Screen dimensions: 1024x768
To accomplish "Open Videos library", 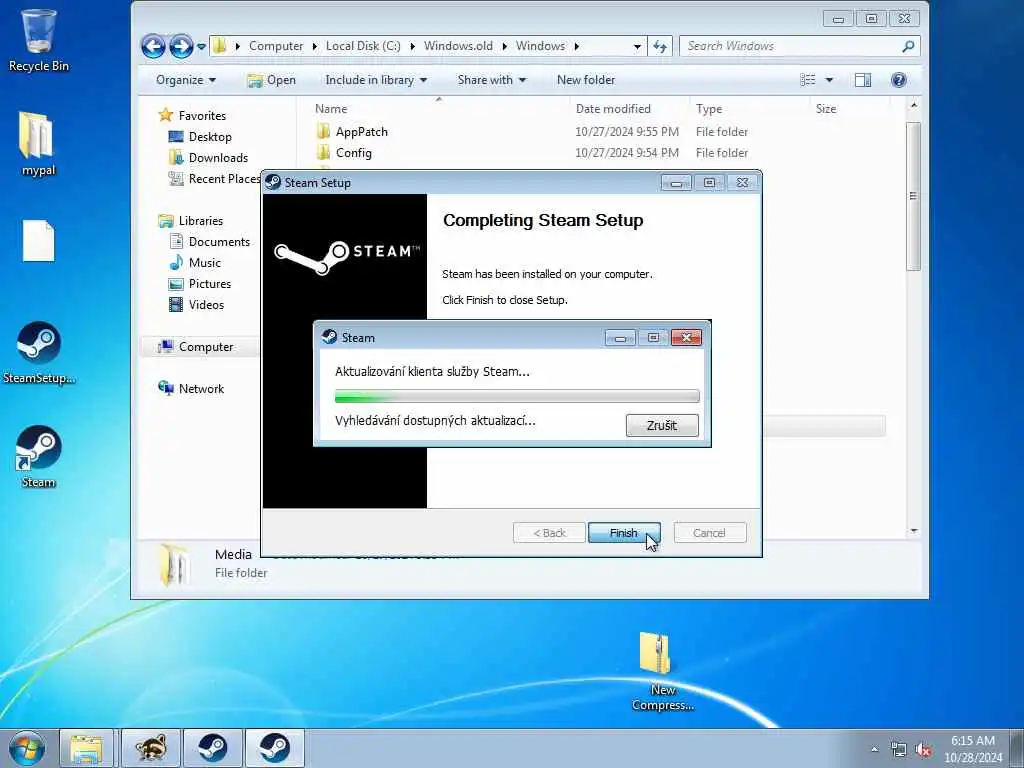I will click(x=197, y=304).
